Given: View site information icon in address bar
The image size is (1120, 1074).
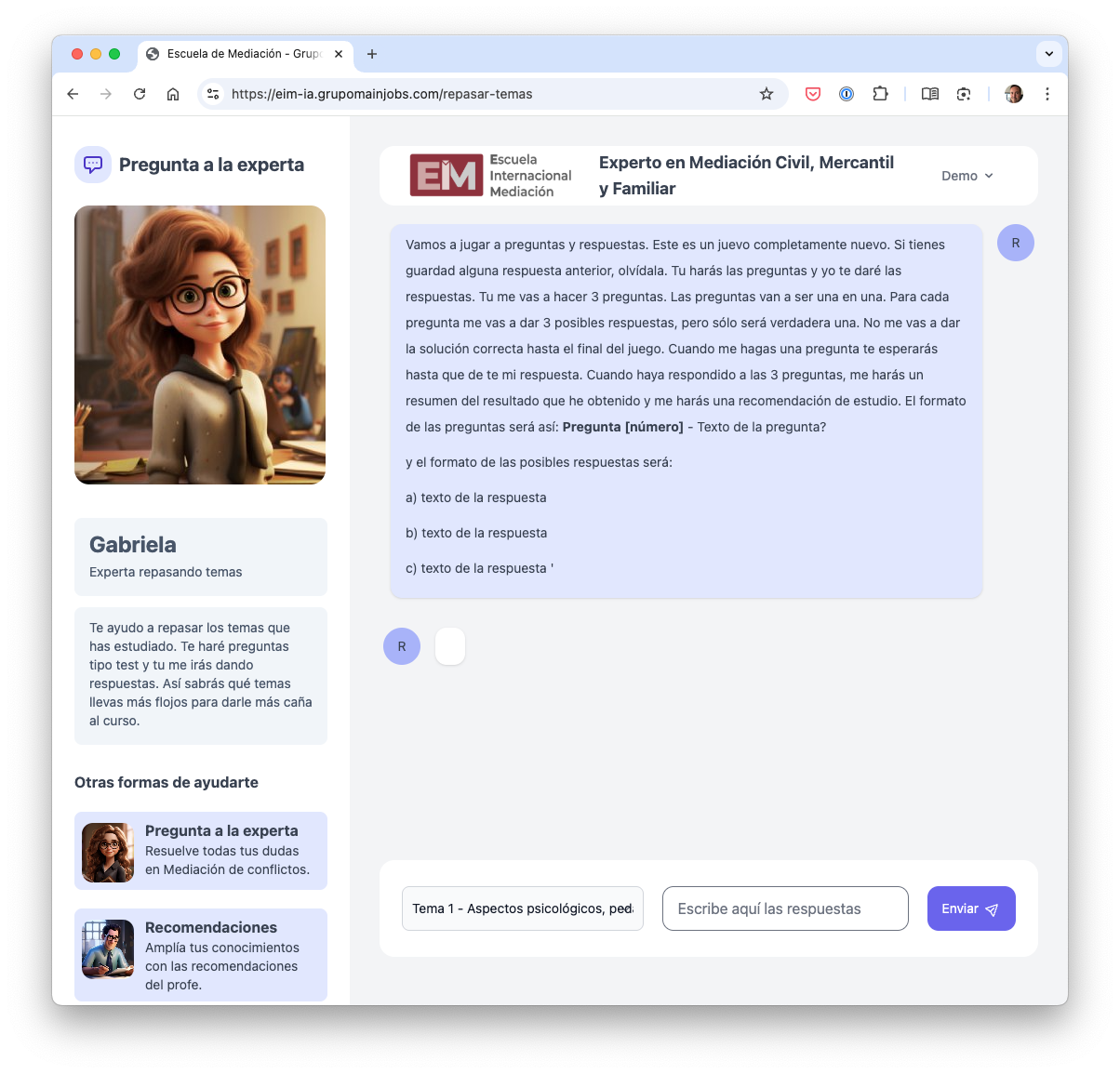Looking at the screenshot, I should click(x=213, y=94).
